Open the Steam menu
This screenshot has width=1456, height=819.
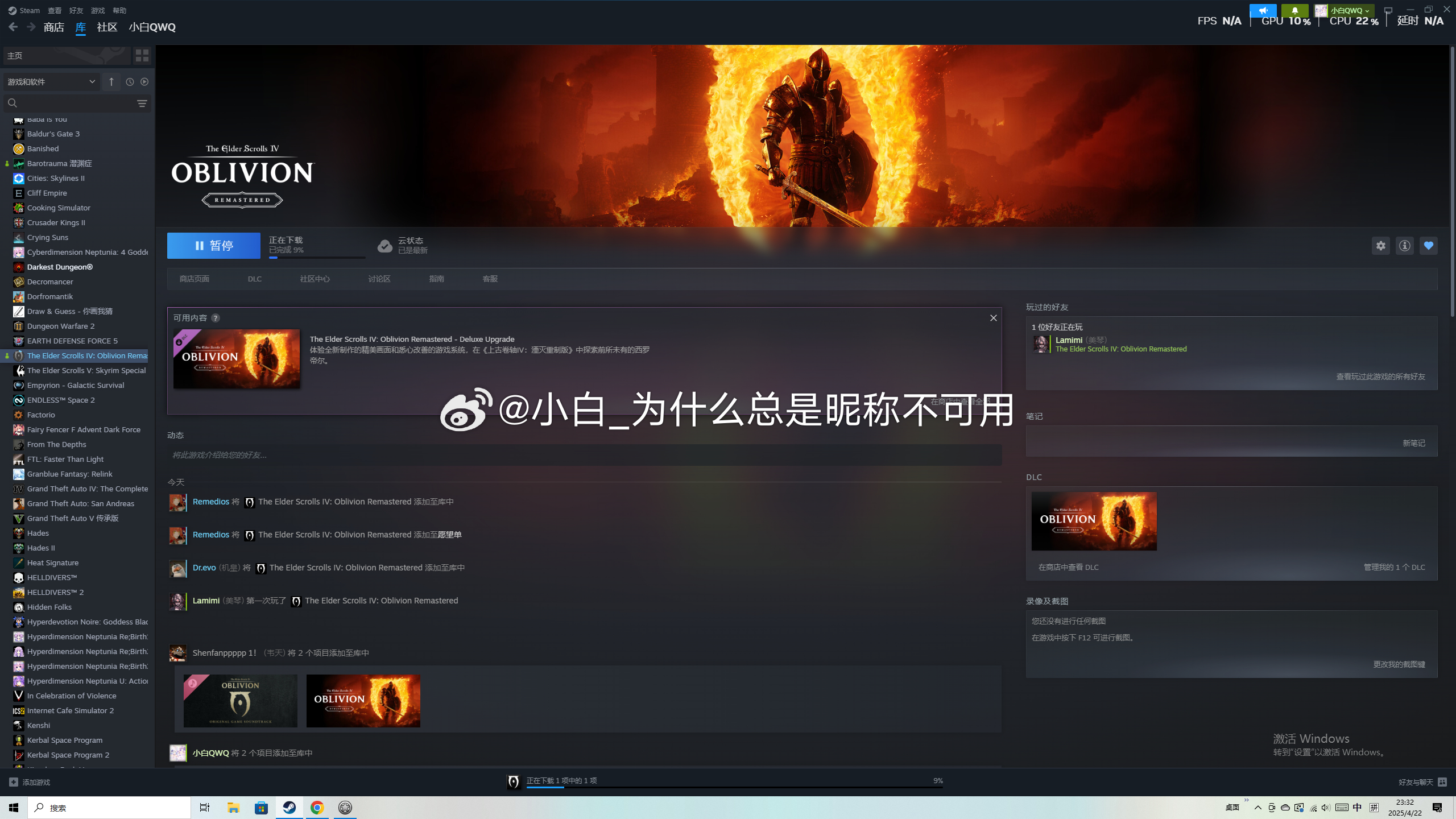[x=24, y=10]
